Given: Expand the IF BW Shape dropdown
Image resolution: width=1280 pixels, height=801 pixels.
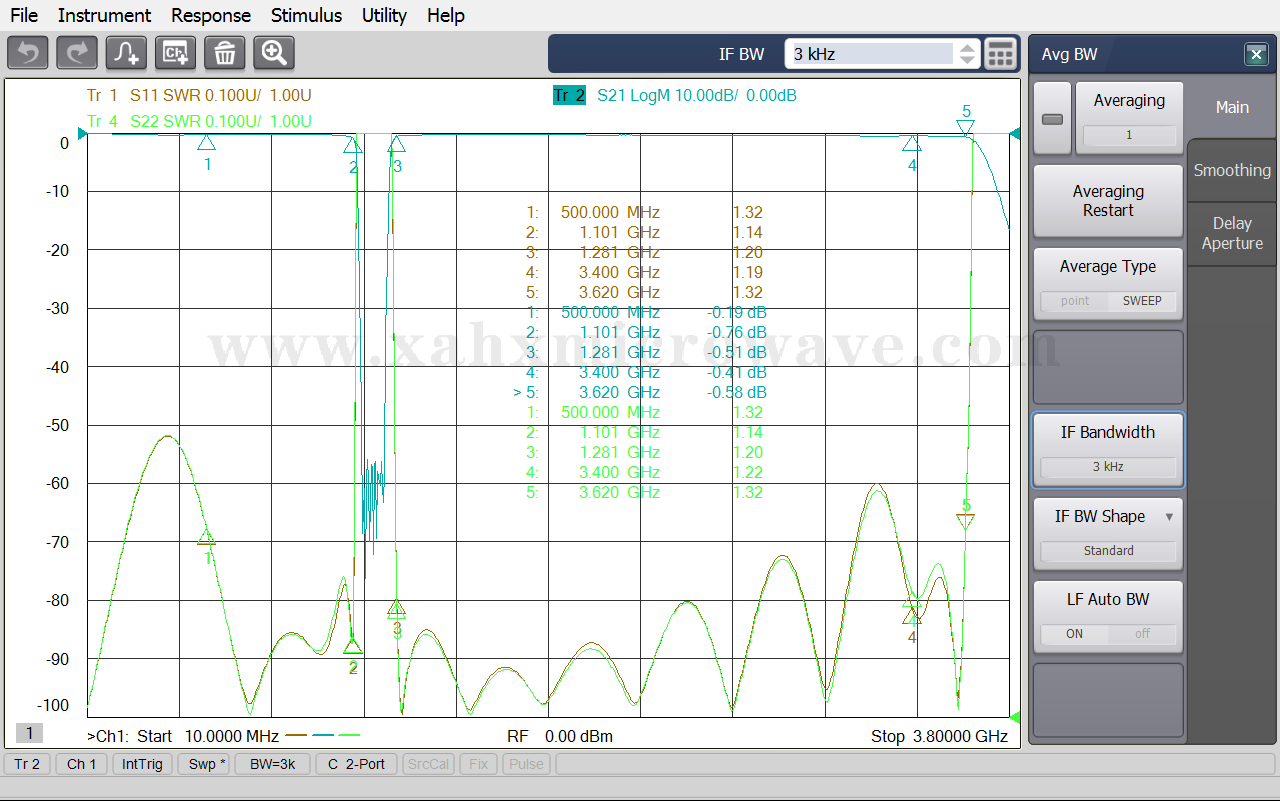Looking at the screenshot, I should pos(1169,517).
